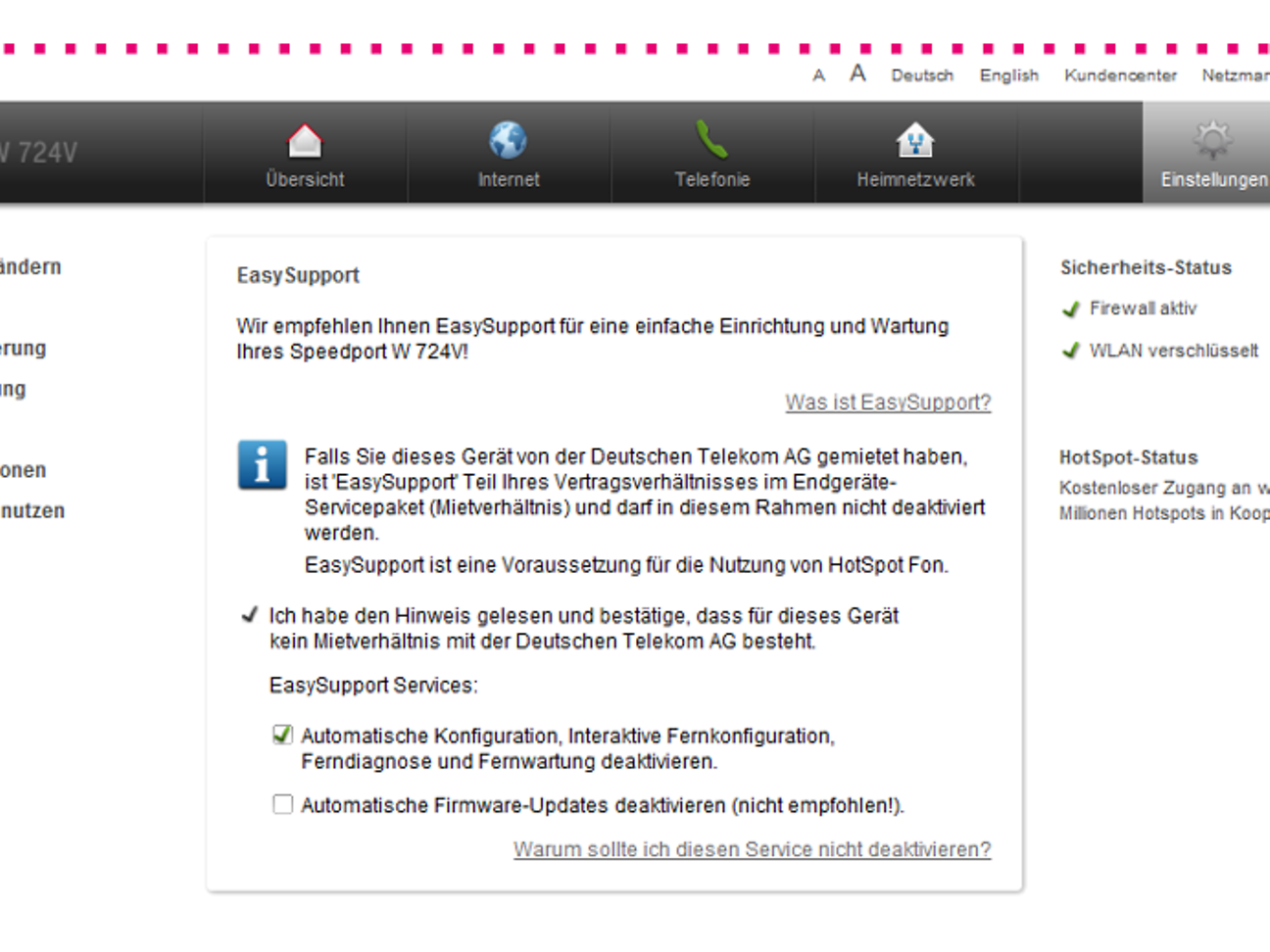This screenshot has width=1270, height=952.
Task: Open the Übersicht house icon
Action: pos(305,141)
